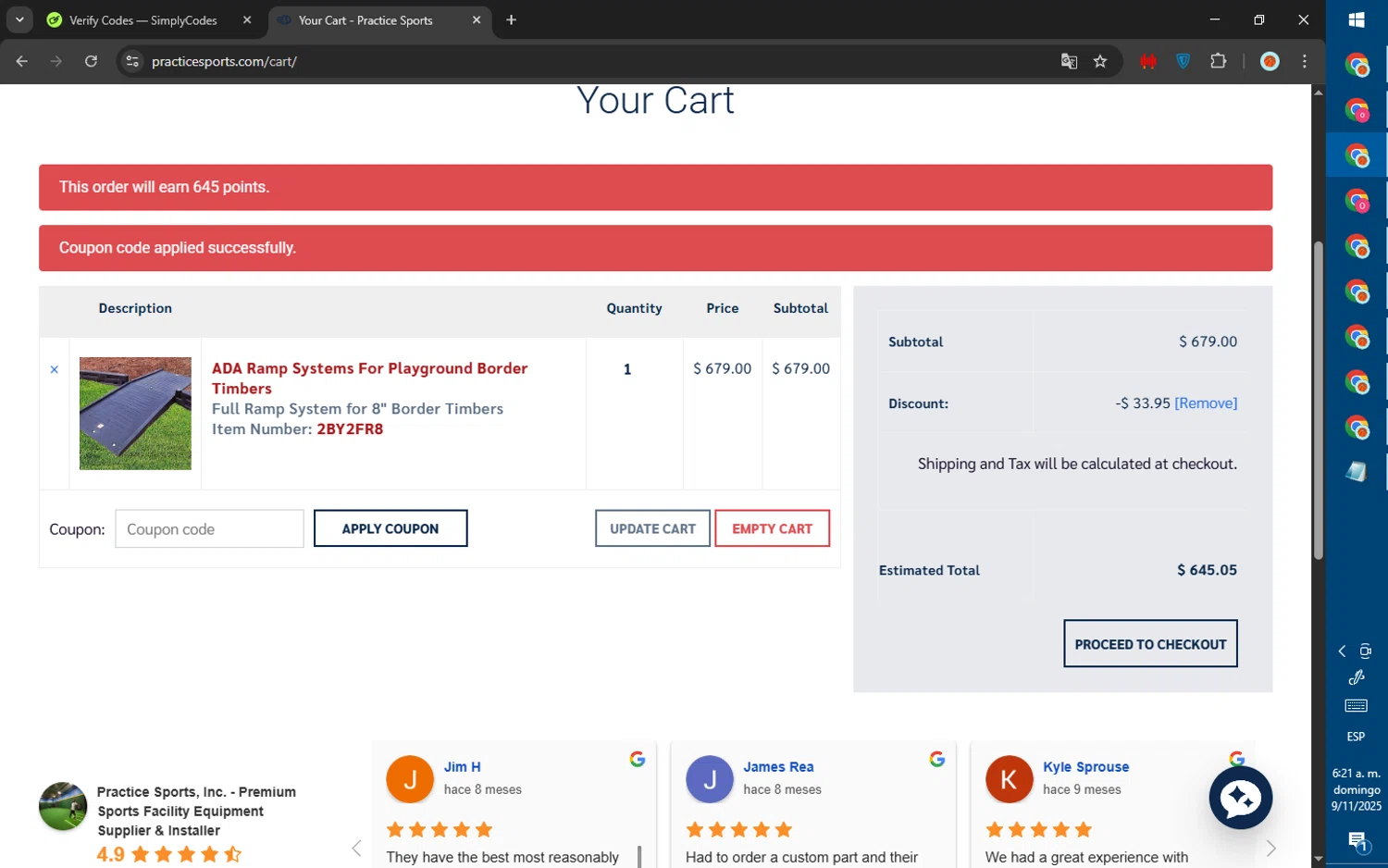Image resolution: width=1388 pixels, height=868 pixels.
Task: Open James Rea reviewer name
Action: (x=778, y=766)
